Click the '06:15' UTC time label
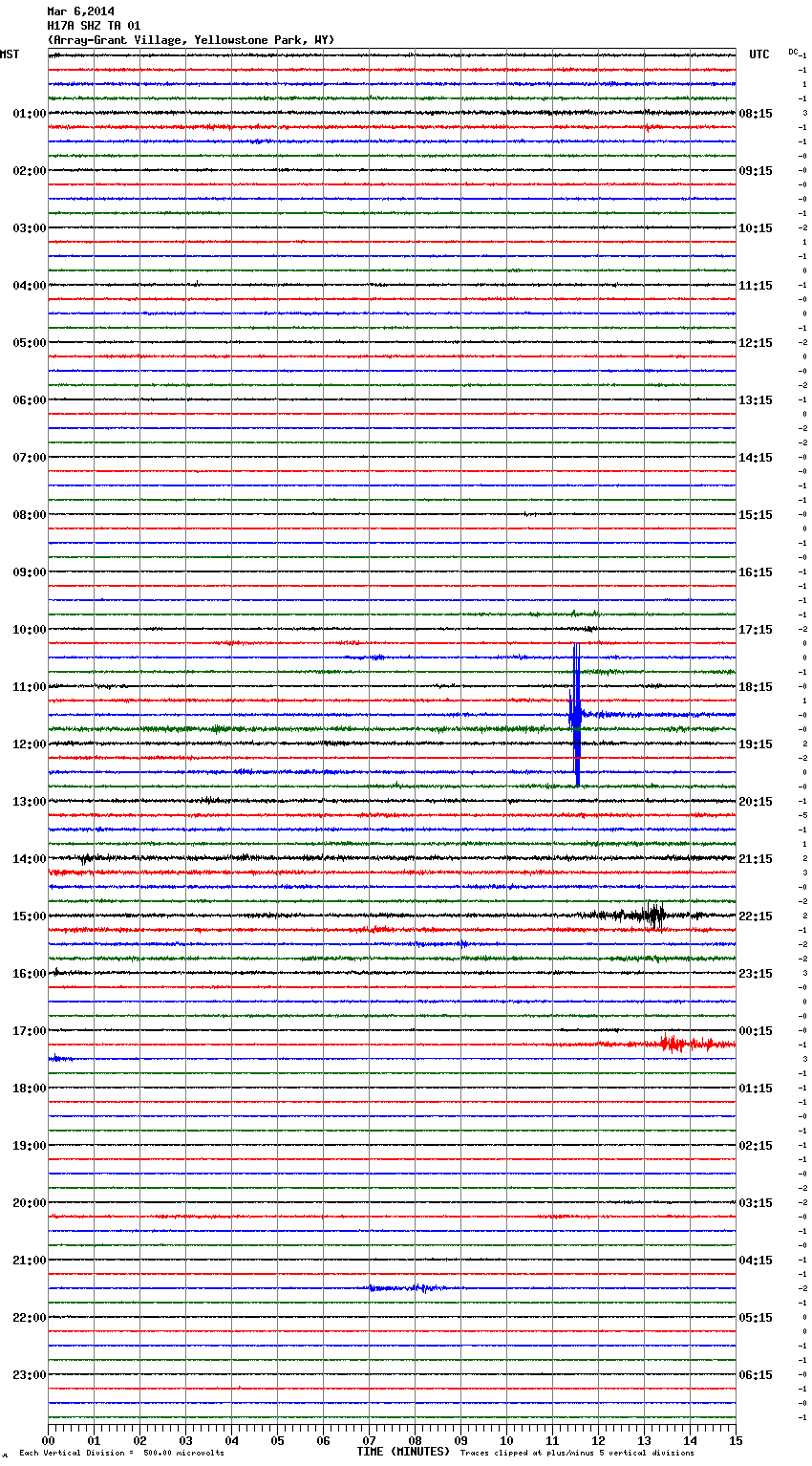The width and height of the screenshot is (812, 1466). [x=756, y=1375]
